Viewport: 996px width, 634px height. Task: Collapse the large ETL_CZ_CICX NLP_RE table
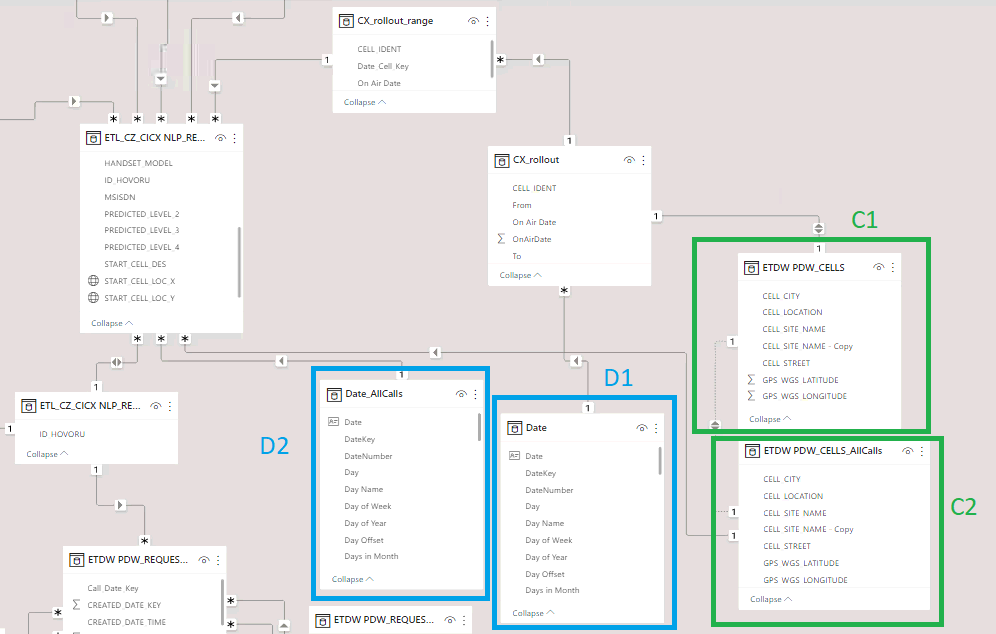coord(112,323)
